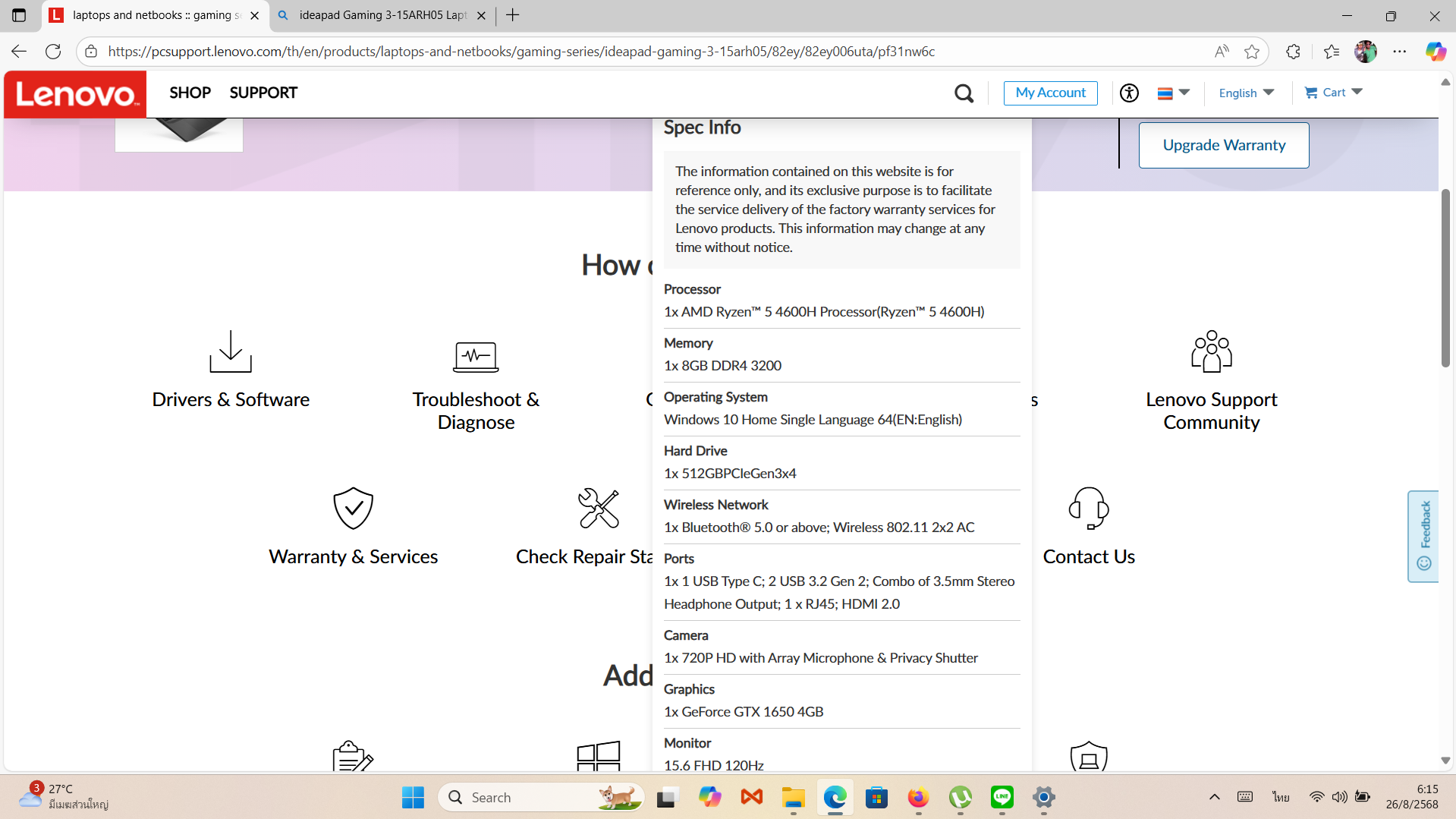Image resolution: width=1456 pixels, height=819 pixels.
Task: Click the Troubleshoot & Diagnose laptop icon
Action: pyautogui.click(x=476, y=357)
